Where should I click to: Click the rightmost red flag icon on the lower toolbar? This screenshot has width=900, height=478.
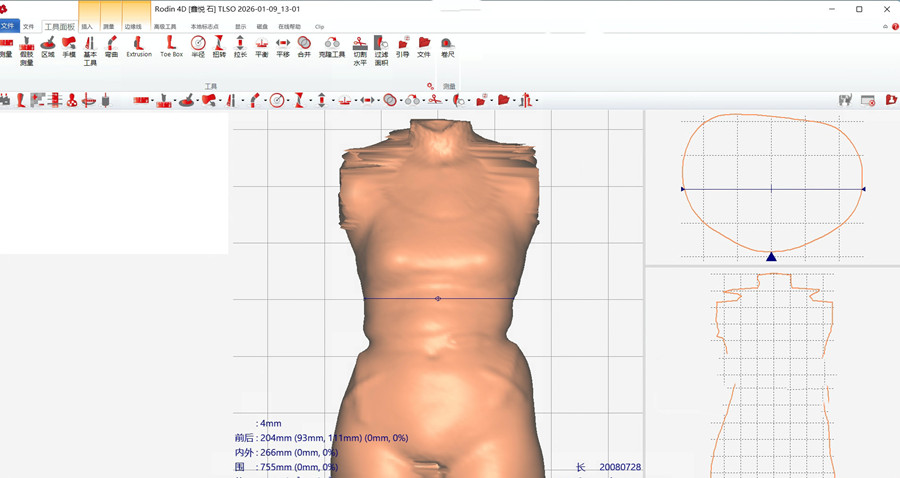coord(891,100)
